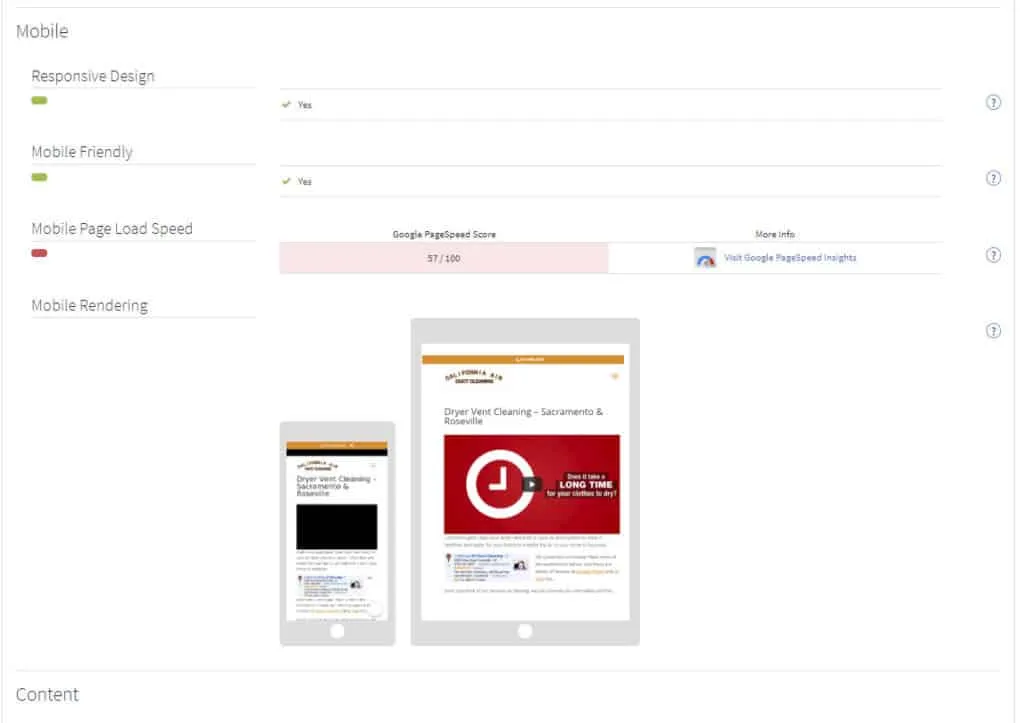
Task: Click green status bar under Mobile Friendly
Action: point(39,177)
